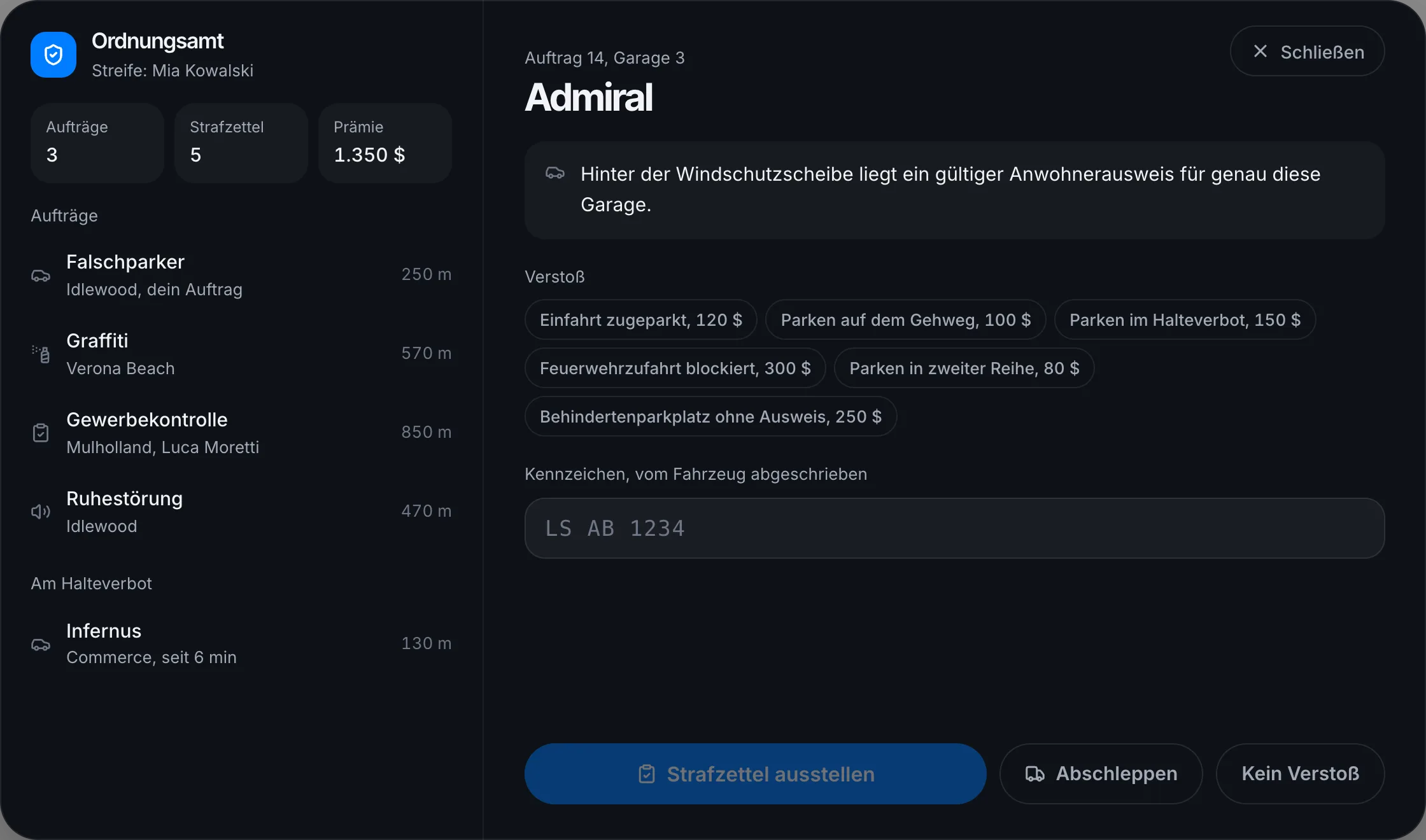Focus the Kennzeichen license plate input field

[955, 528]
